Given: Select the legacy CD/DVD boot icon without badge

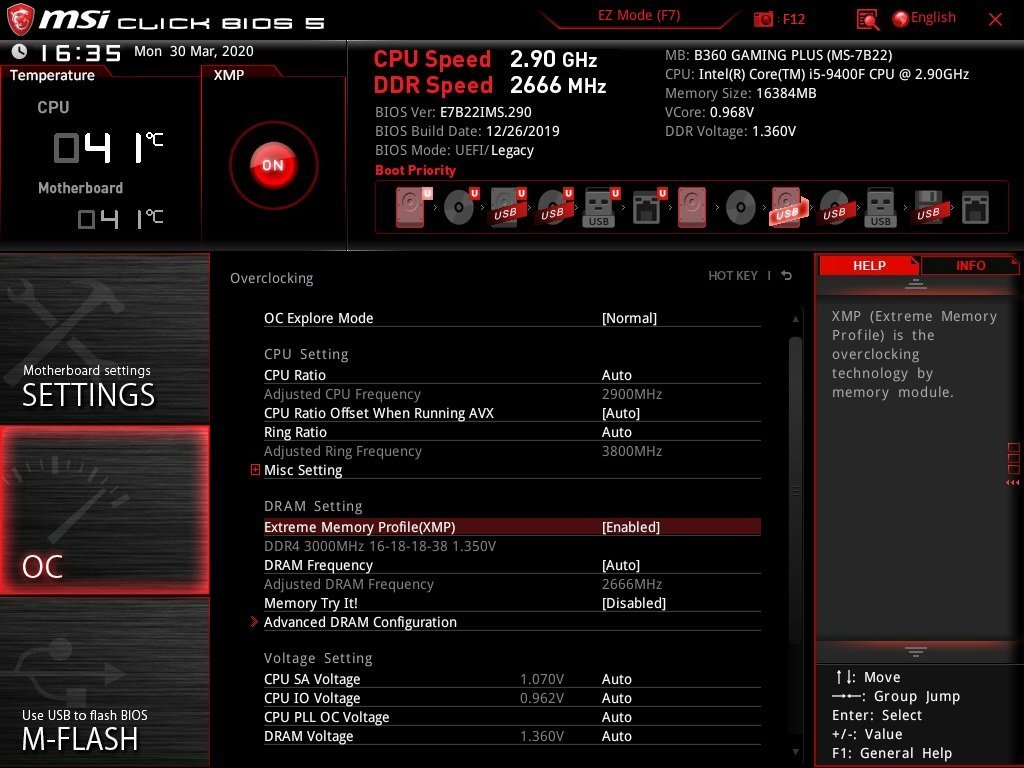Looking at the screenshot, I should 741,208.
